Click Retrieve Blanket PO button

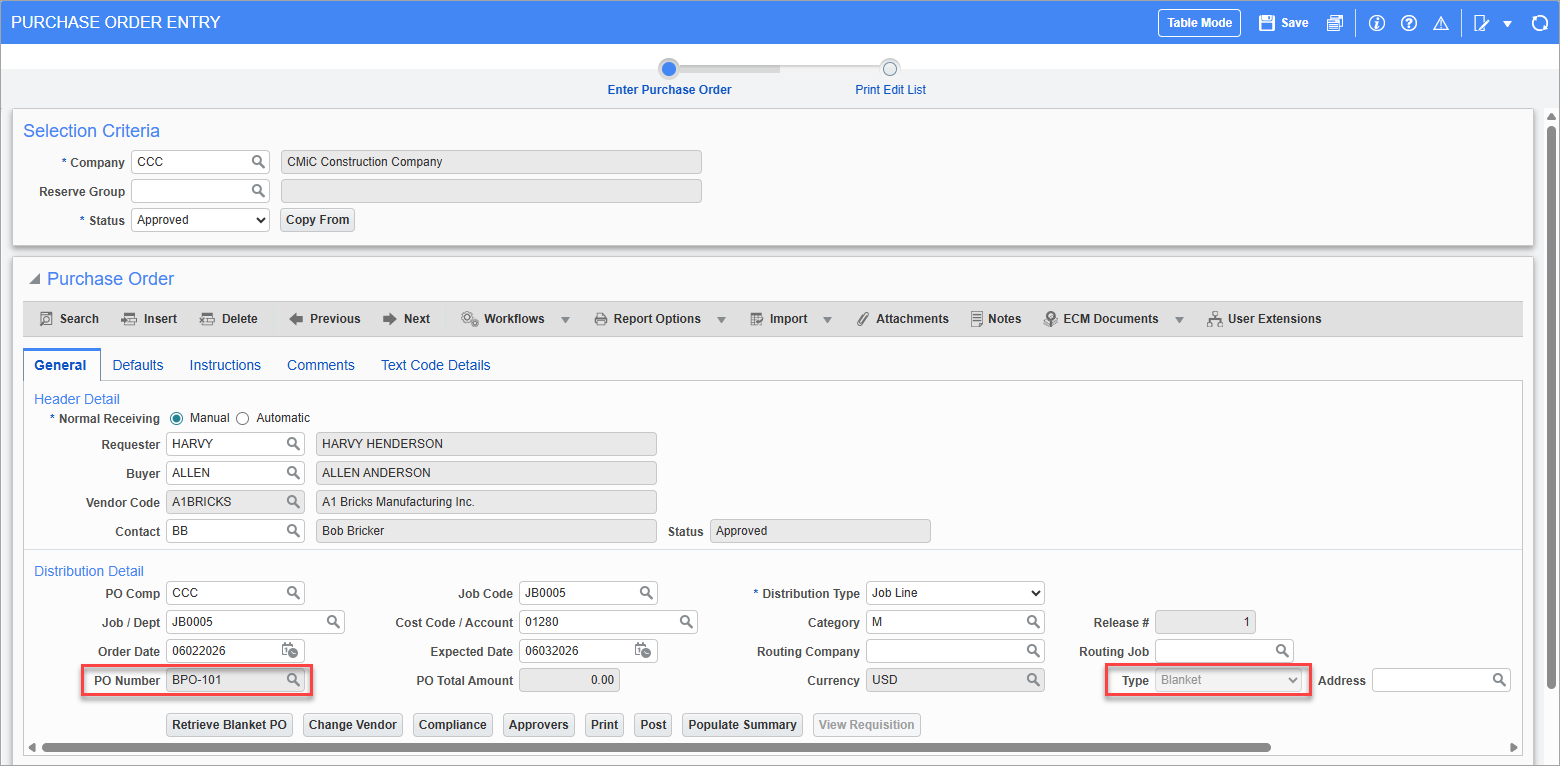tap(230, 725)
